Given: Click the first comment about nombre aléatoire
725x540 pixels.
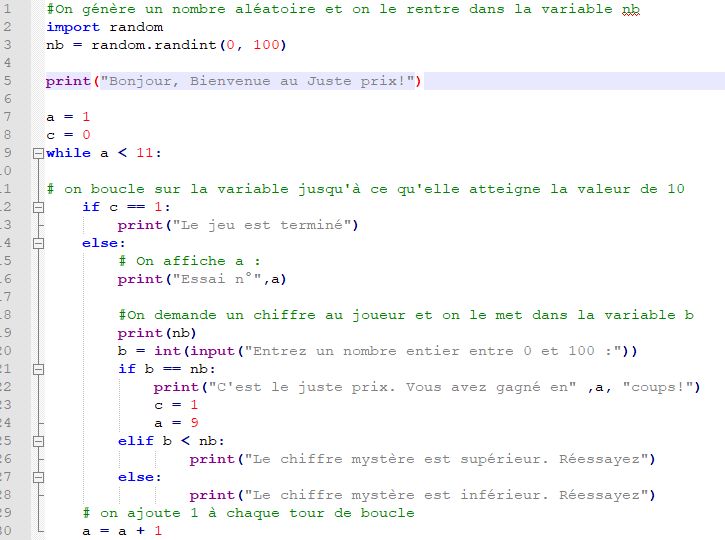Looking at the screenshot, I should pyautogui.click(x=343, y=9).
